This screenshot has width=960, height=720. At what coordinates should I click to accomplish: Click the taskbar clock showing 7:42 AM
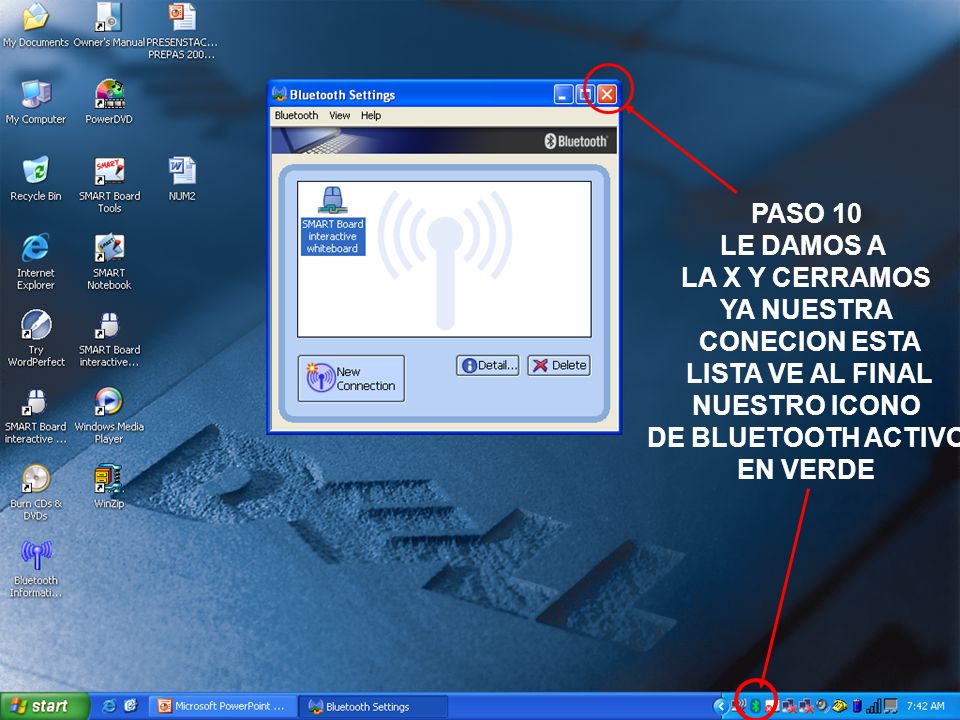pos(925,706)
